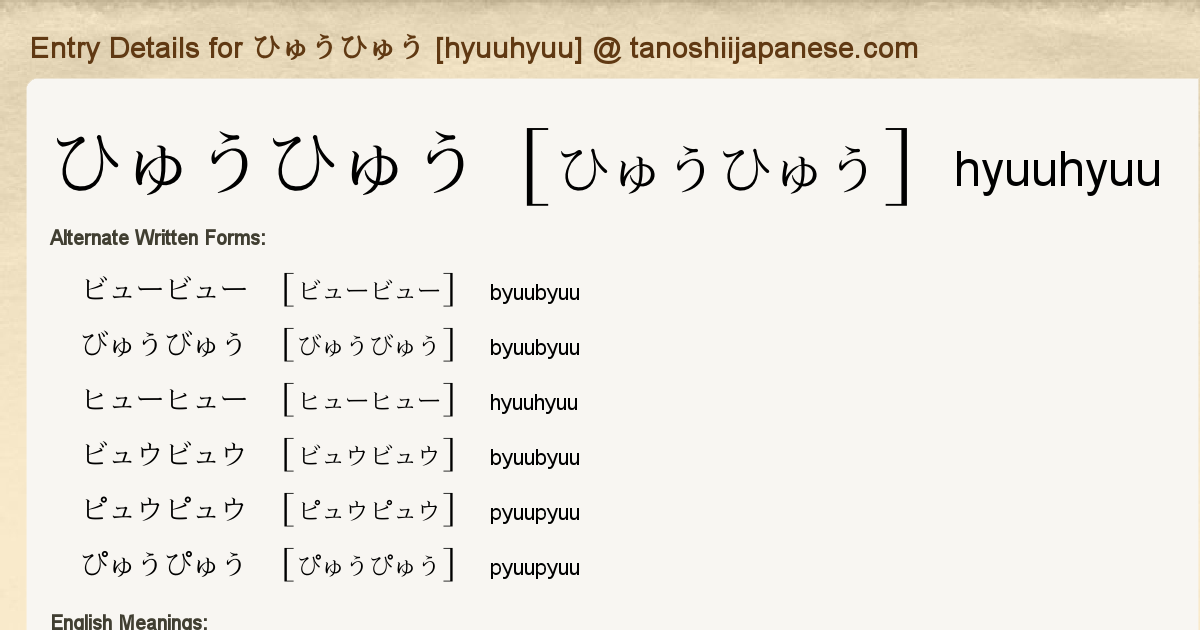Open the alternate form ヒューヒュー
The width and height of the screenshot is (1200, 630).
[x=164, y=400]
